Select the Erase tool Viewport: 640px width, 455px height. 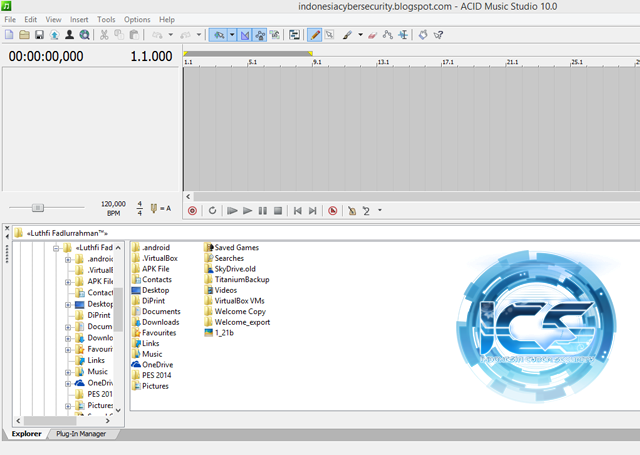(372, 35)
